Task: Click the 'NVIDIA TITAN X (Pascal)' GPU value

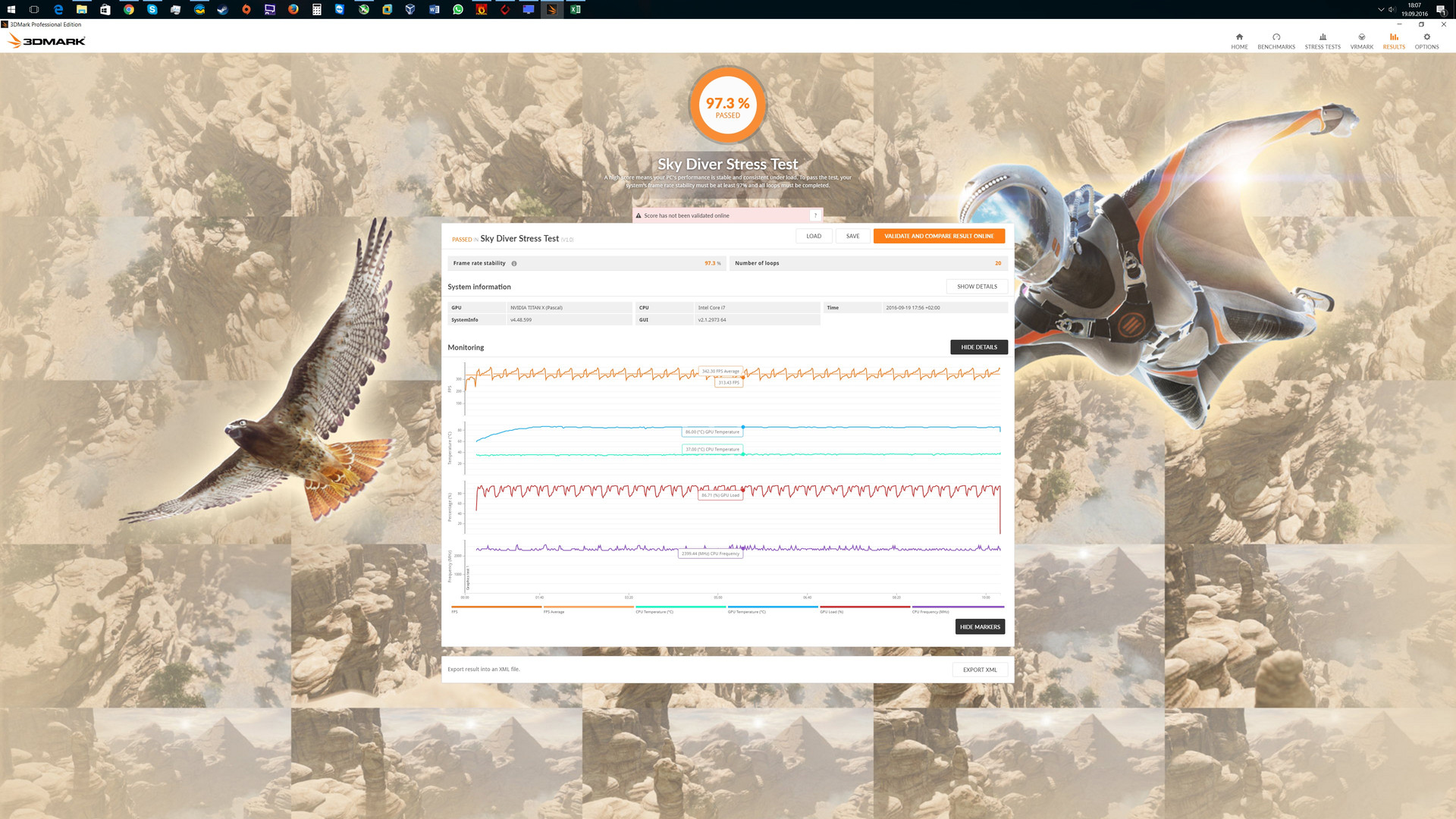Action: point(536,308)
